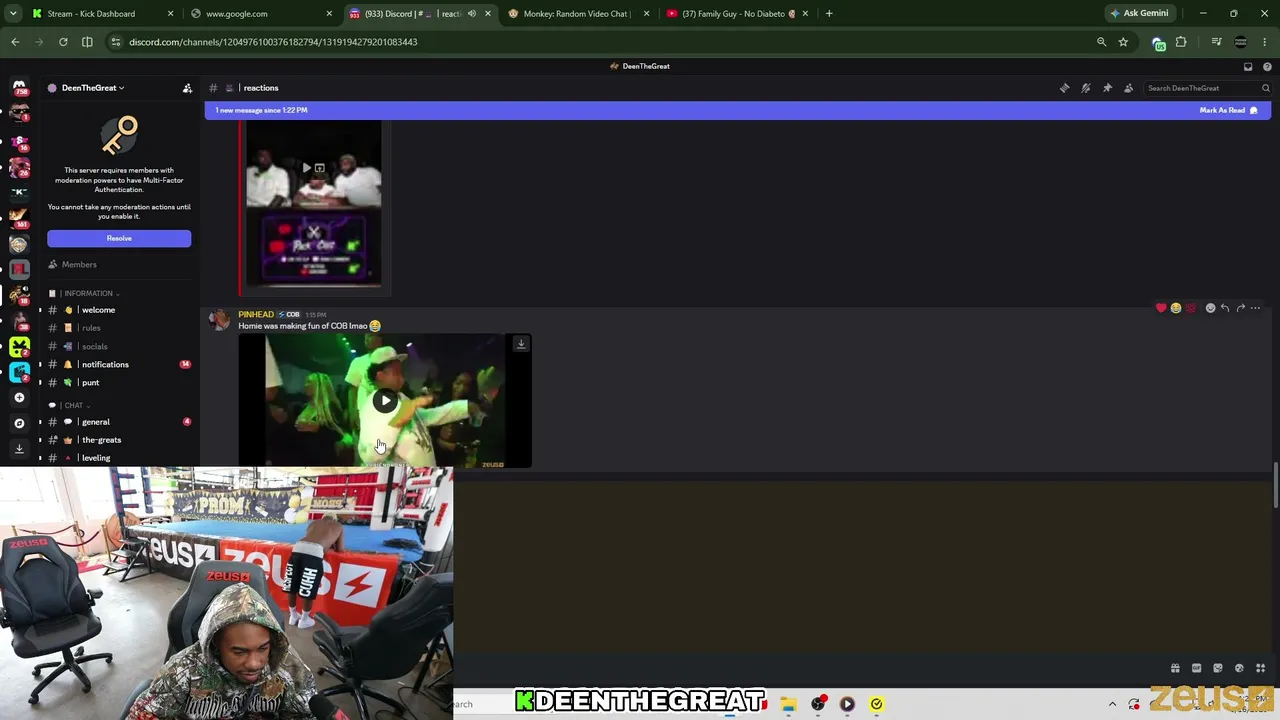1280x720 pixels.
Task: Collapse the CHAT category
Action: tap(76, 405)
